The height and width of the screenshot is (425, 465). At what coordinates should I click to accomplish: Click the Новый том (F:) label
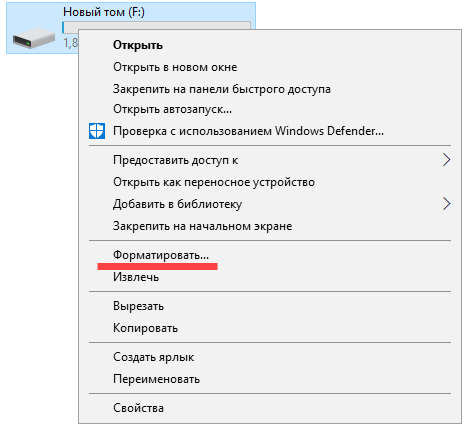[x=104, y=12]
